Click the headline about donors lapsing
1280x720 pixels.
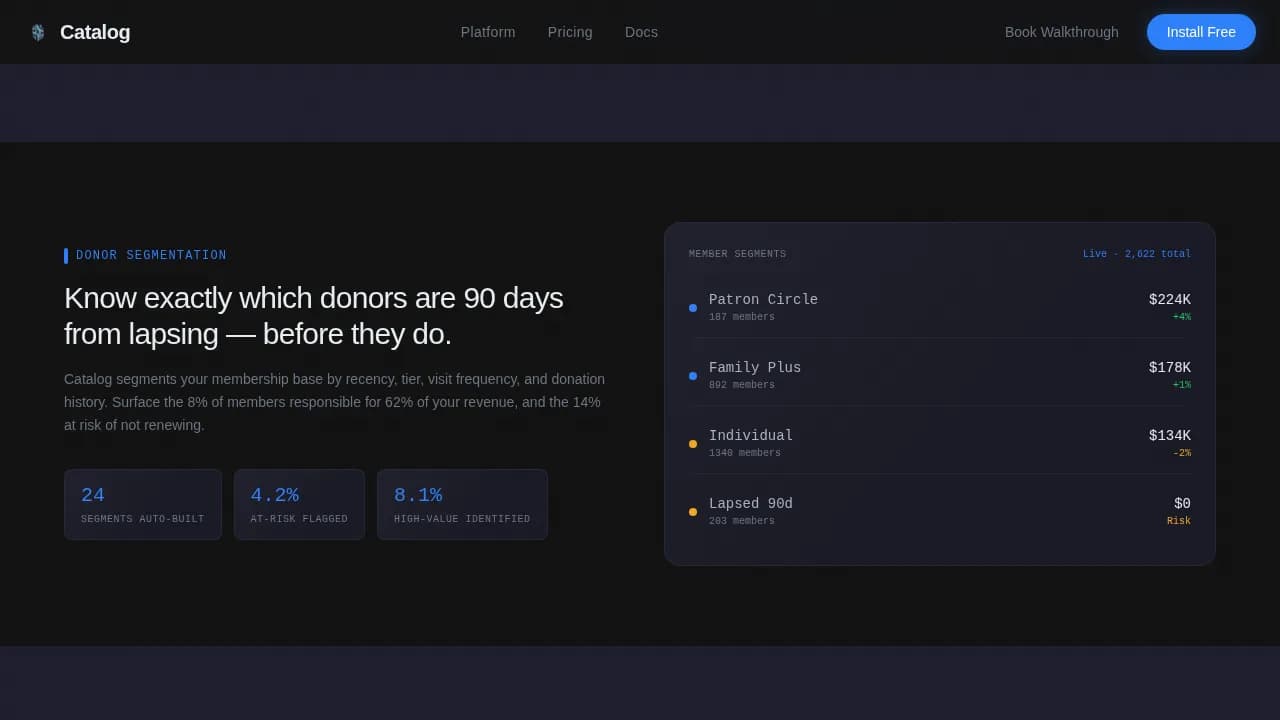click(x=314, y=316)
